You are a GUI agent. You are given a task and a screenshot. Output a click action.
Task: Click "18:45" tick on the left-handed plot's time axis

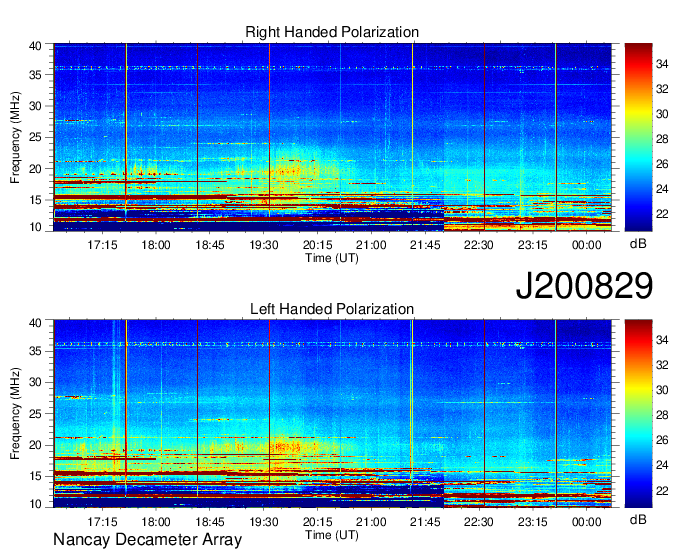[x=210, y=522]
